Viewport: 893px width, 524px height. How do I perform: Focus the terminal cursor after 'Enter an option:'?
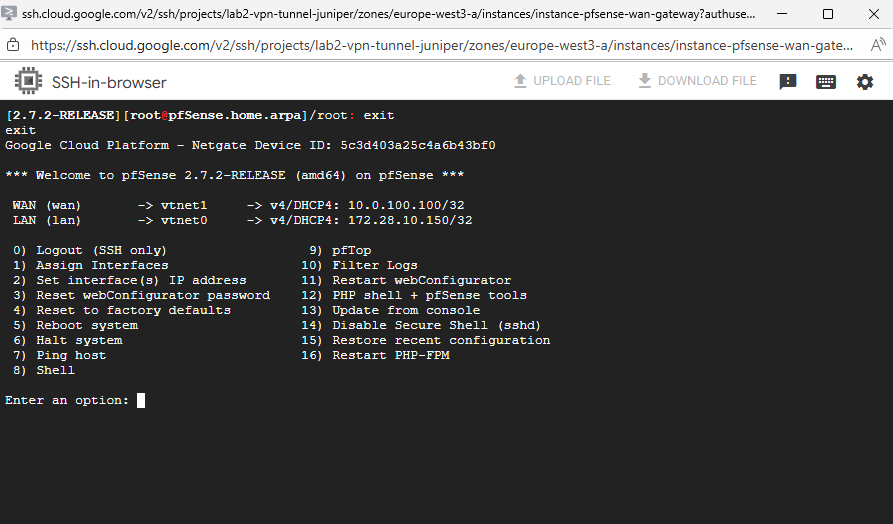pos(141,401)
